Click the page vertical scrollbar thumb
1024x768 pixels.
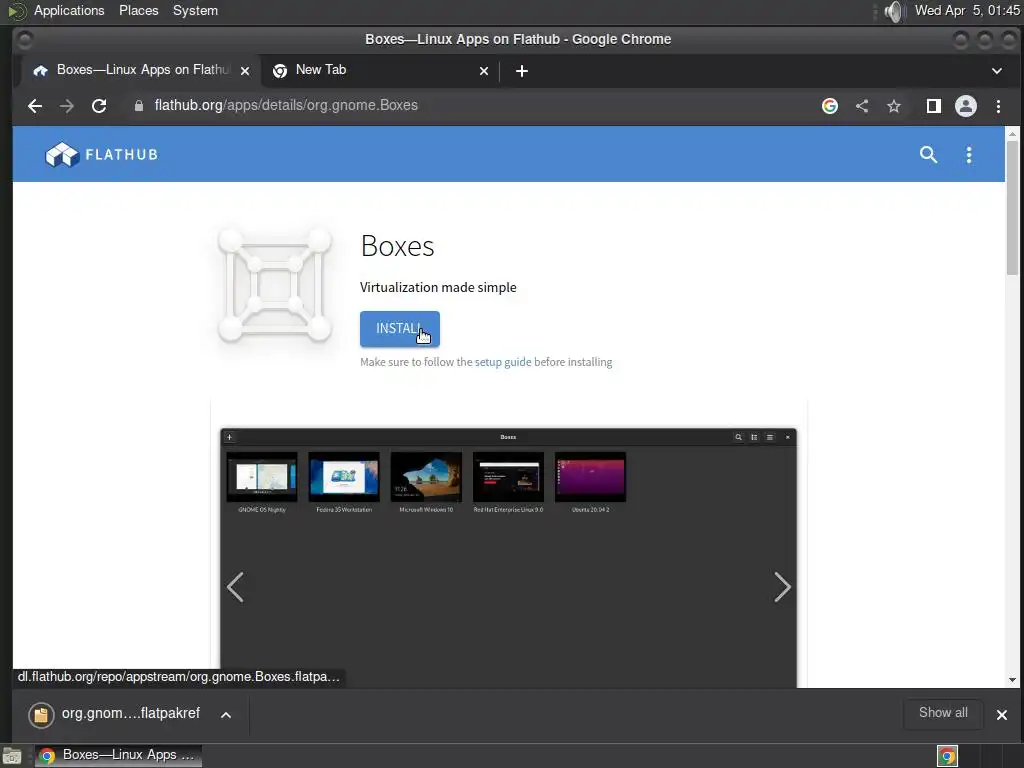coord(1012,208)
